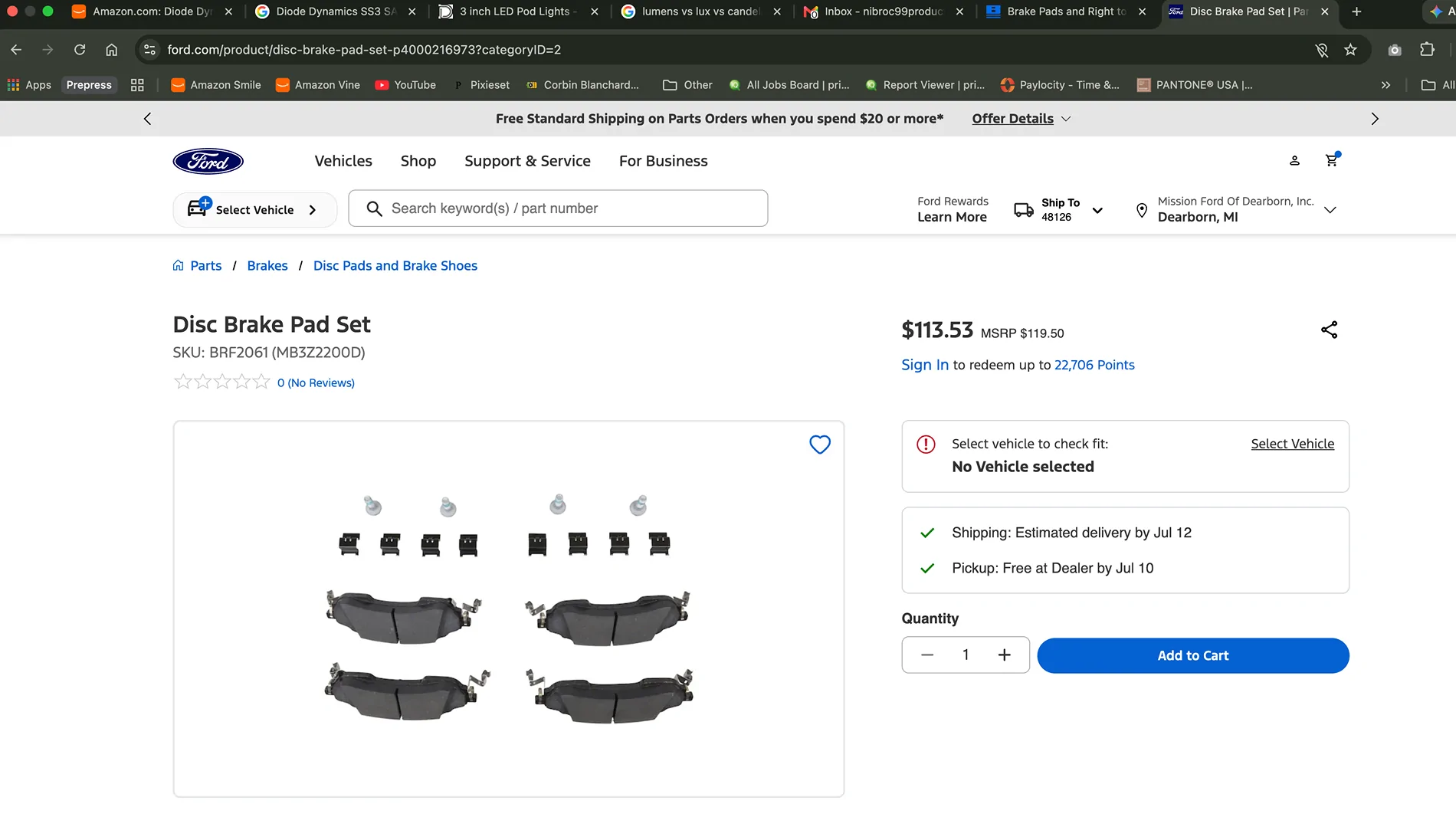Click the browser forward arrow
Image resolution: width=1456 pixels, height=817 pixels.
tap(48, 50)
